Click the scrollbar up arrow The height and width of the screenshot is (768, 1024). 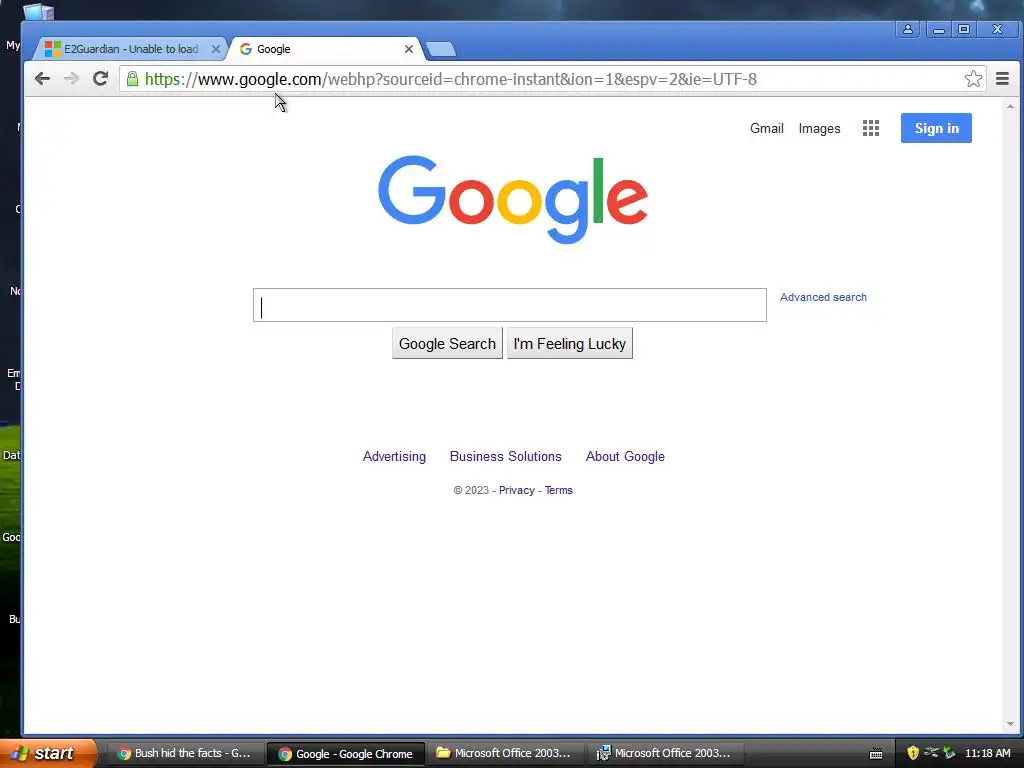[x=1010, y=106]
